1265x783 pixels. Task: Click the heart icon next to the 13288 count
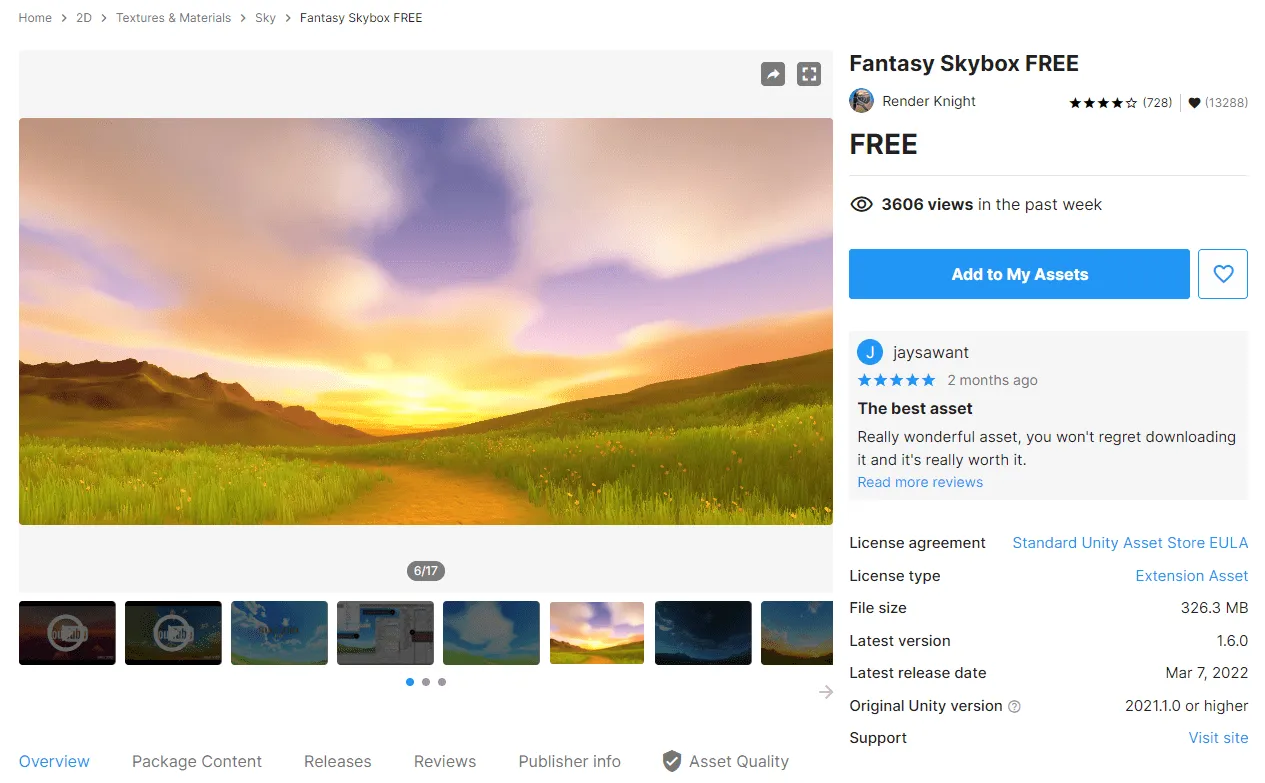tap(1194, 103)
